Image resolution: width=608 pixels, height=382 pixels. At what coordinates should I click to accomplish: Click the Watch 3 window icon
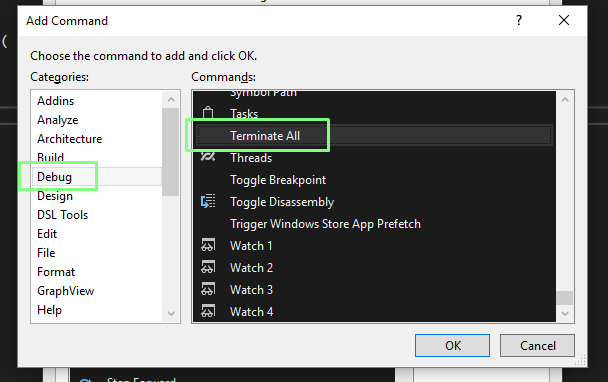208,289
